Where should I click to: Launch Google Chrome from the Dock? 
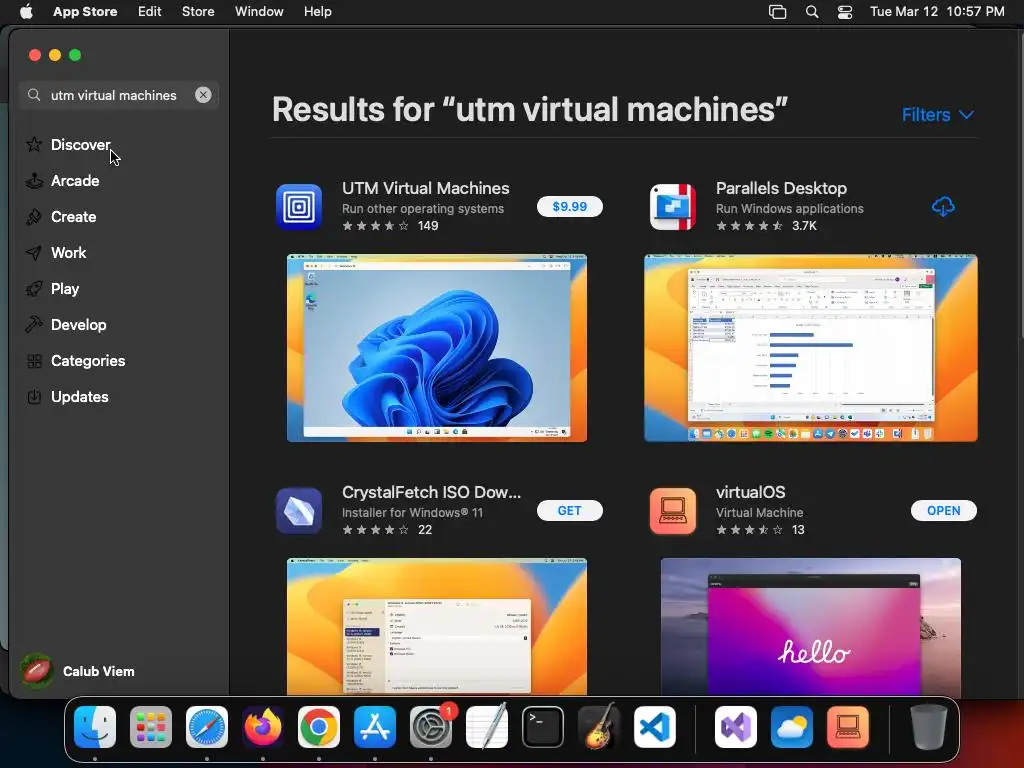point(319,727)
